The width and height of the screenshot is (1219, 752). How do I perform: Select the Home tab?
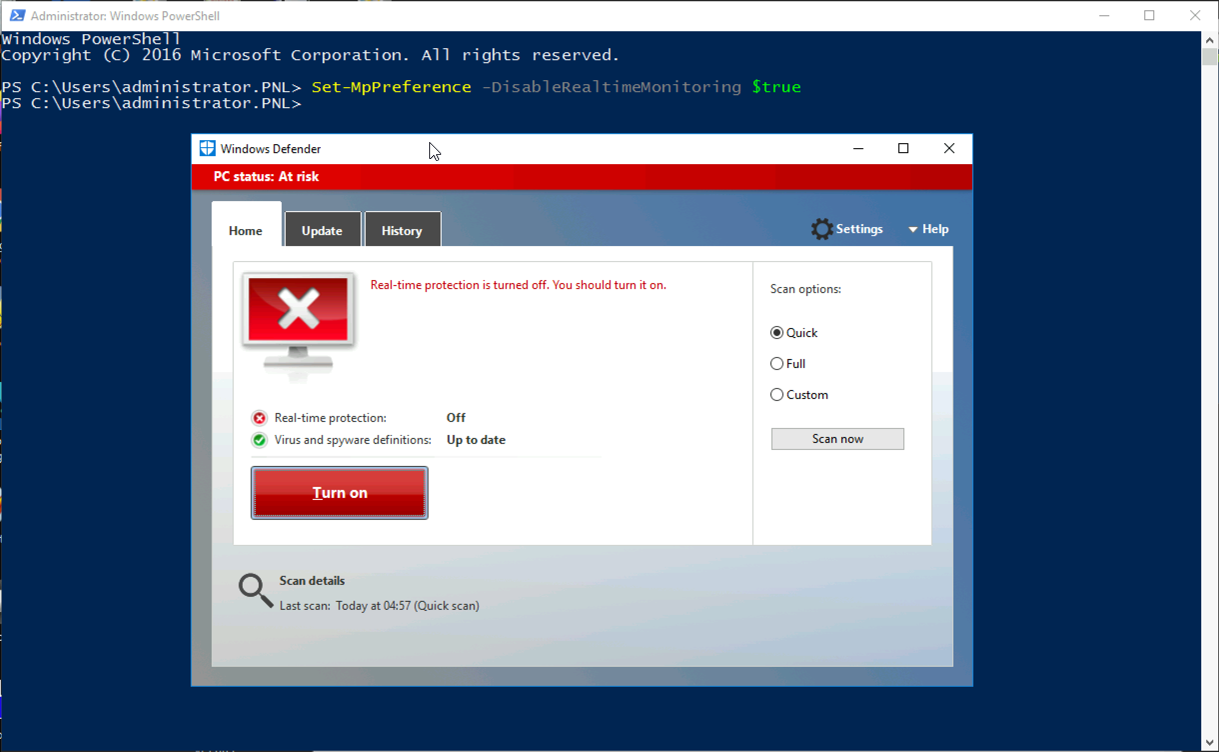point(245,229)
